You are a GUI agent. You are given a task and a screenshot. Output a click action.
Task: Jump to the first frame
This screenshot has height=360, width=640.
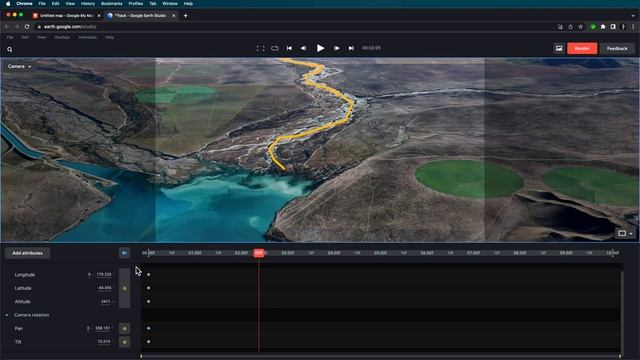pyautogui.click(x=289, y=48)
